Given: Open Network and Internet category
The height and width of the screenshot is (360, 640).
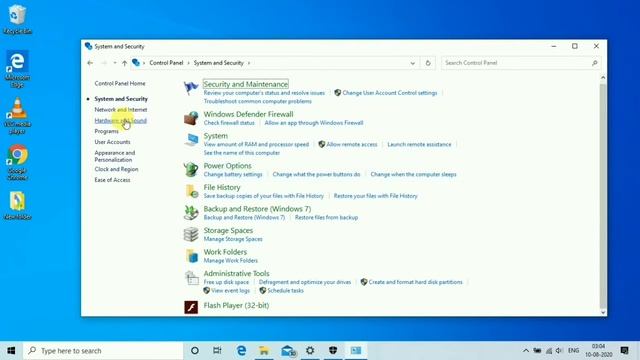Looking at the screenshot, I should click(x=120, y=110).
